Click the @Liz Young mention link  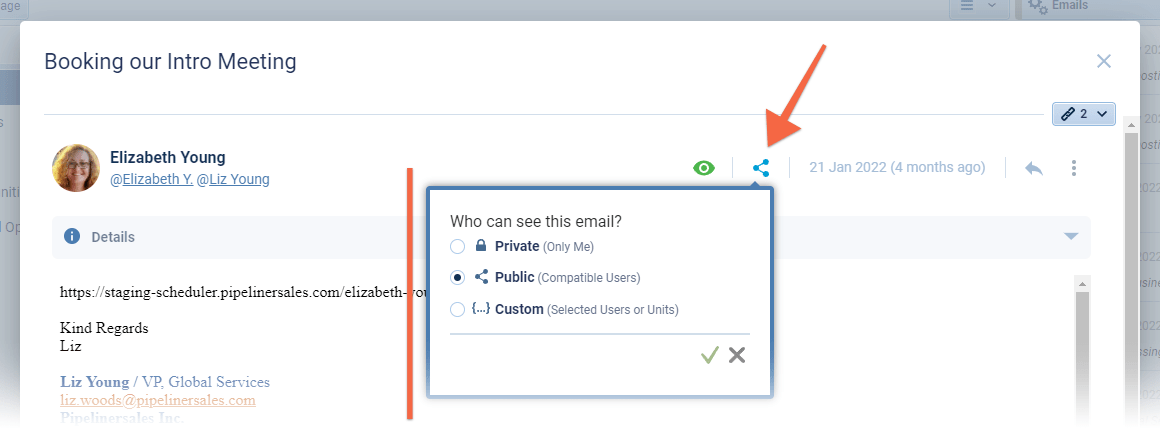coord(233,180)
